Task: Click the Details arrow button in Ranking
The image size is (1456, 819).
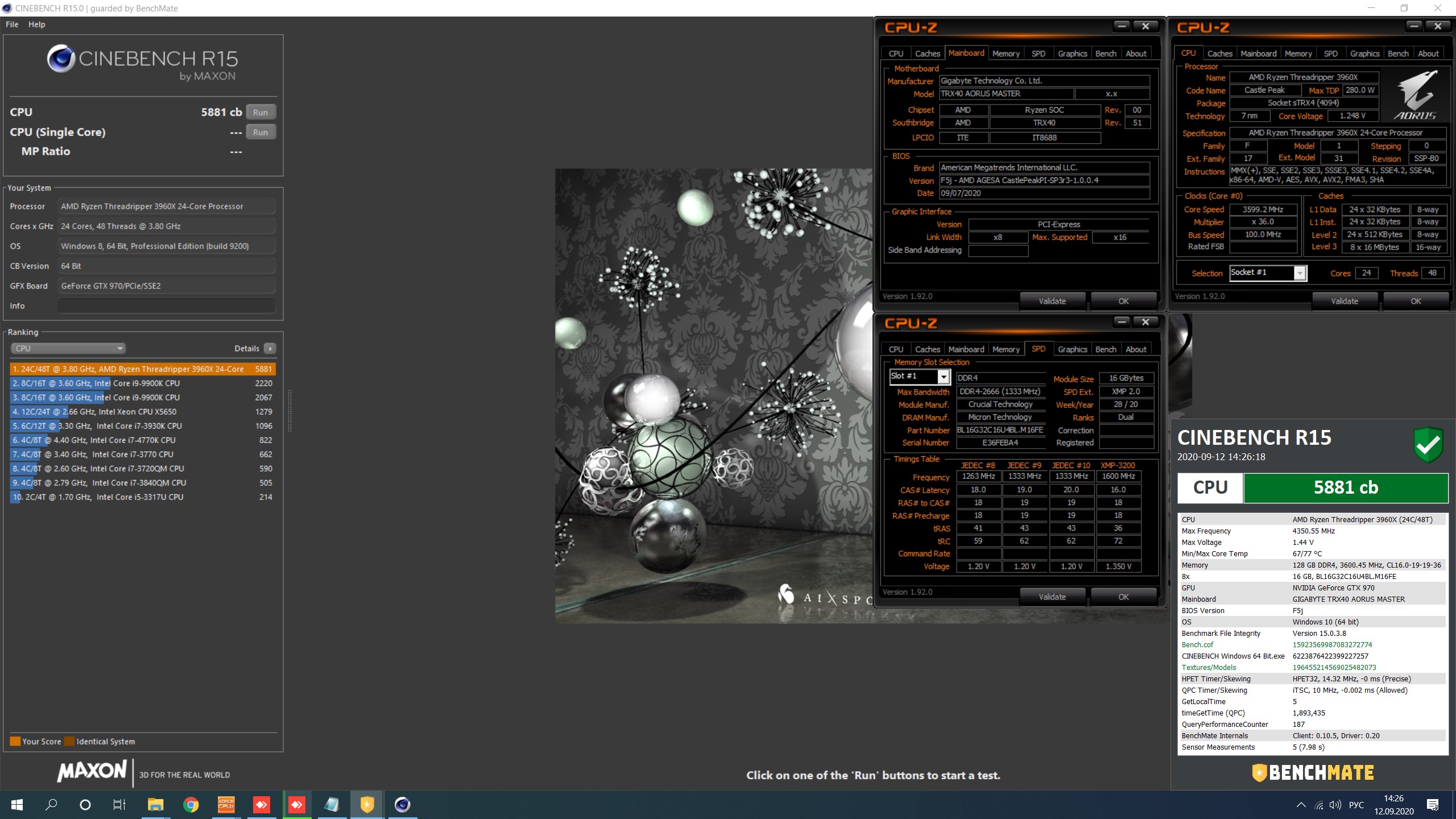Action: [x=270, y=348]
